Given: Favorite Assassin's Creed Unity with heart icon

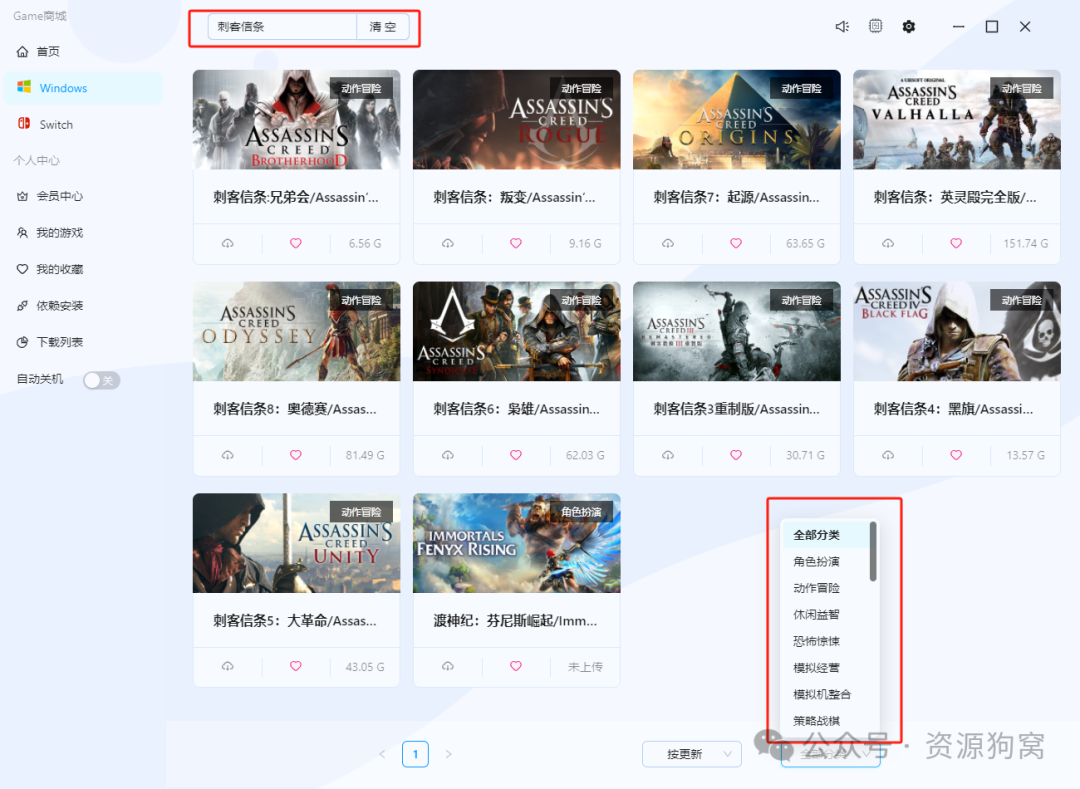Looking at the screenshot, I should [295, 666].
